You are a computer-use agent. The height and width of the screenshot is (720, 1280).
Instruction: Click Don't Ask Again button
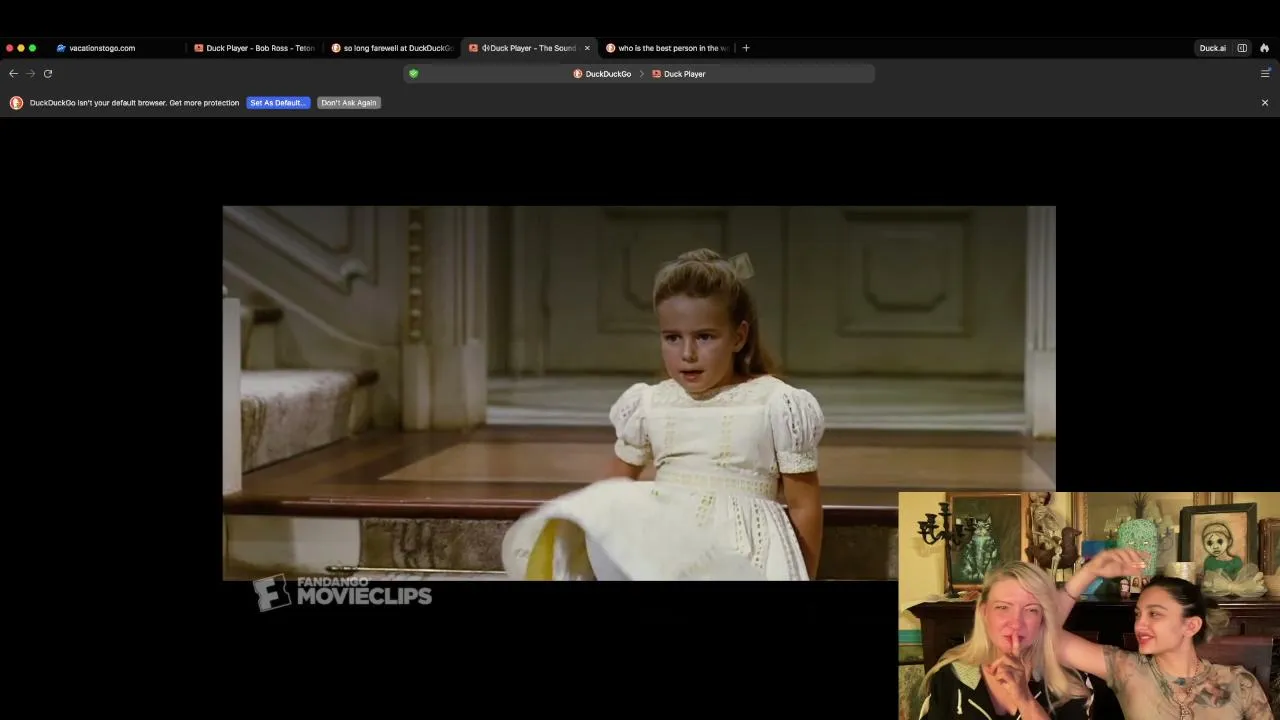coord(349,102)
